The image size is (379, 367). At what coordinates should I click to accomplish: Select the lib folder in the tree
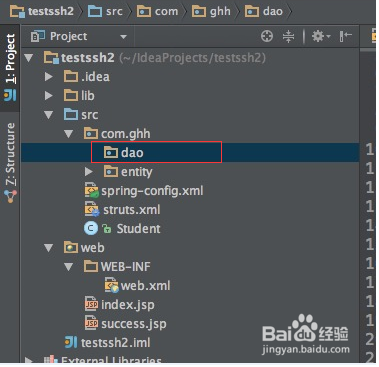(79, 96)
